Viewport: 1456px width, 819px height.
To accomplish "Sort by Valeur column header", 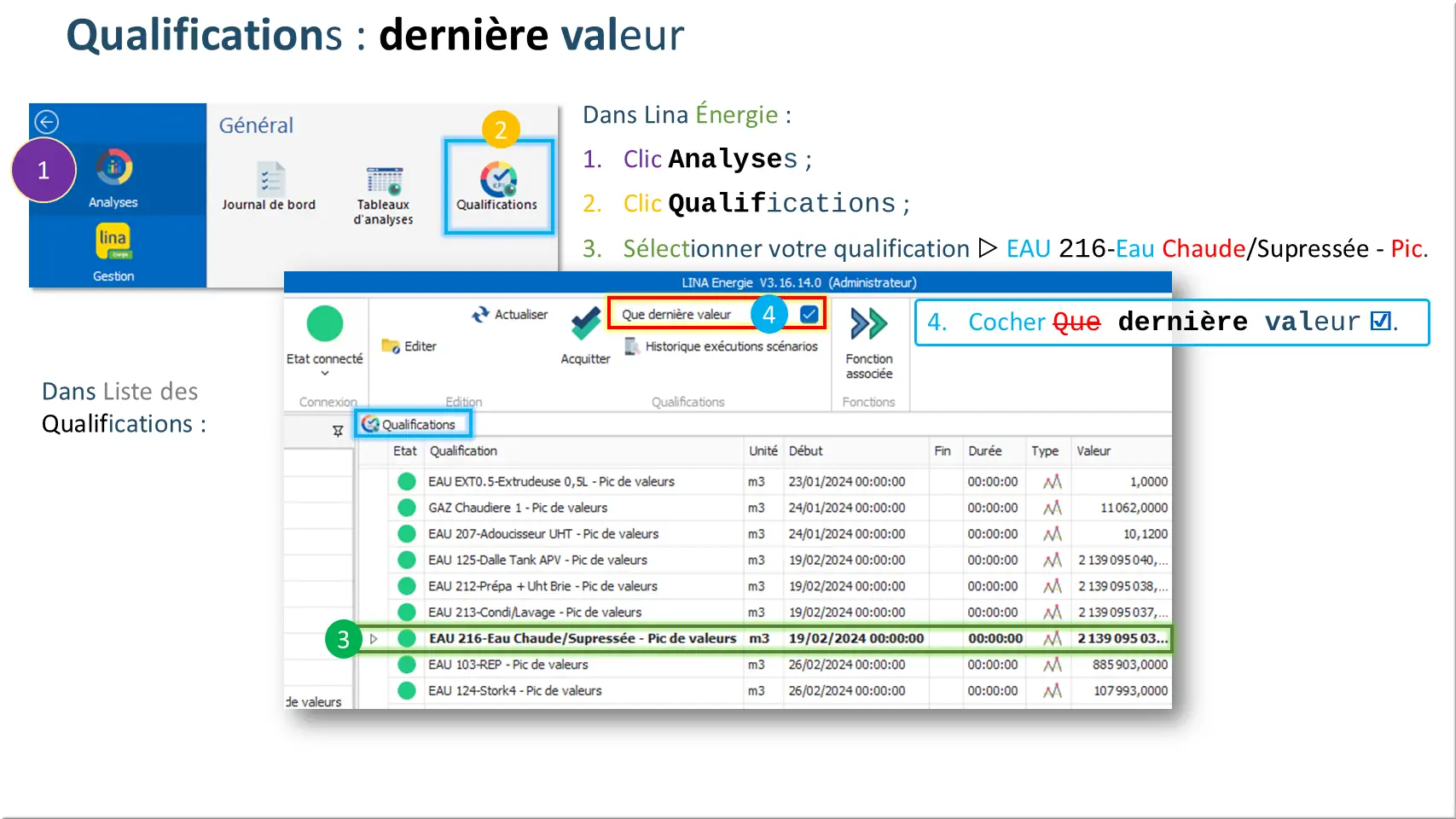I will pyautogui.click(x=1093, y=450).
